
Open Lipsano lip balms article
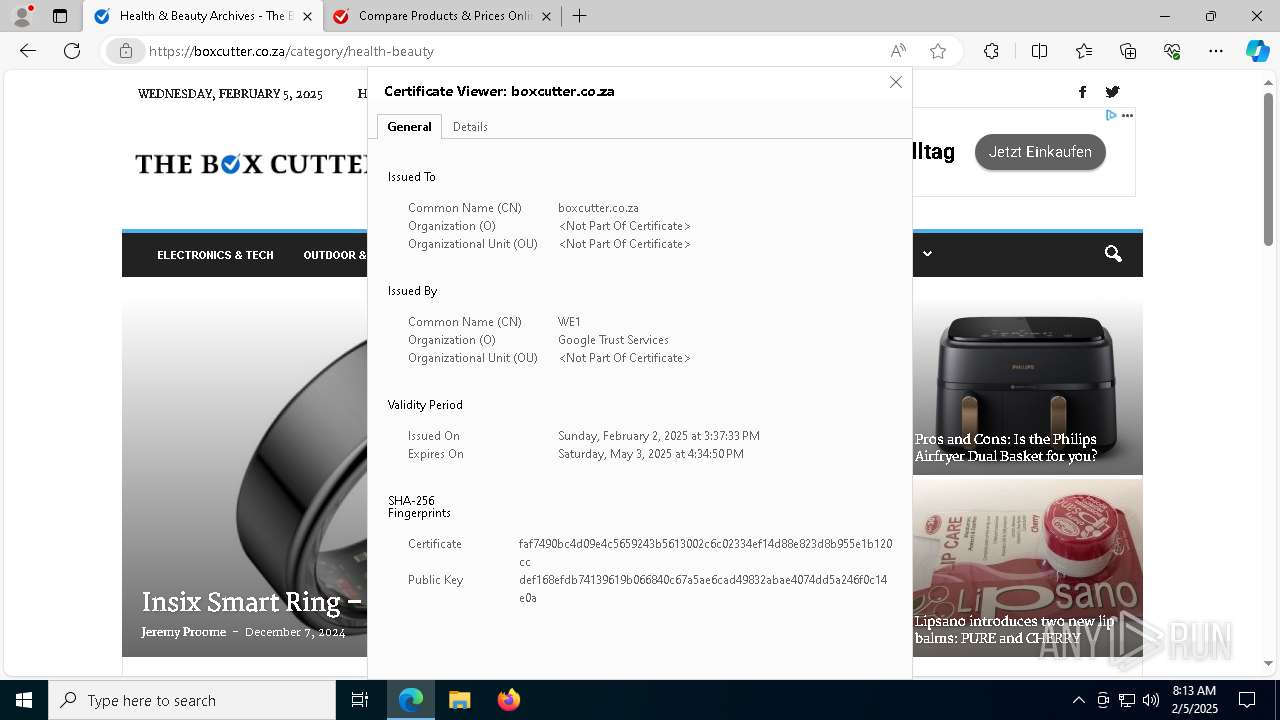tap(1014, 629)
